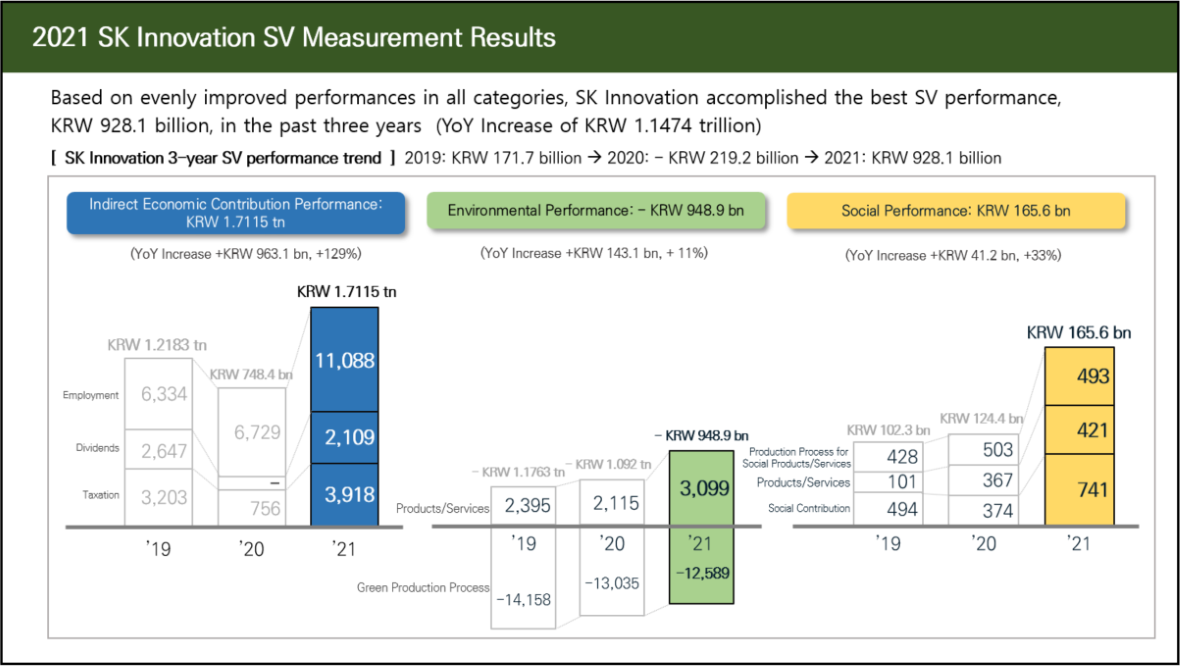Click the yellow 493 bar segment
1180x666 pixels.
coord(1080,376)
